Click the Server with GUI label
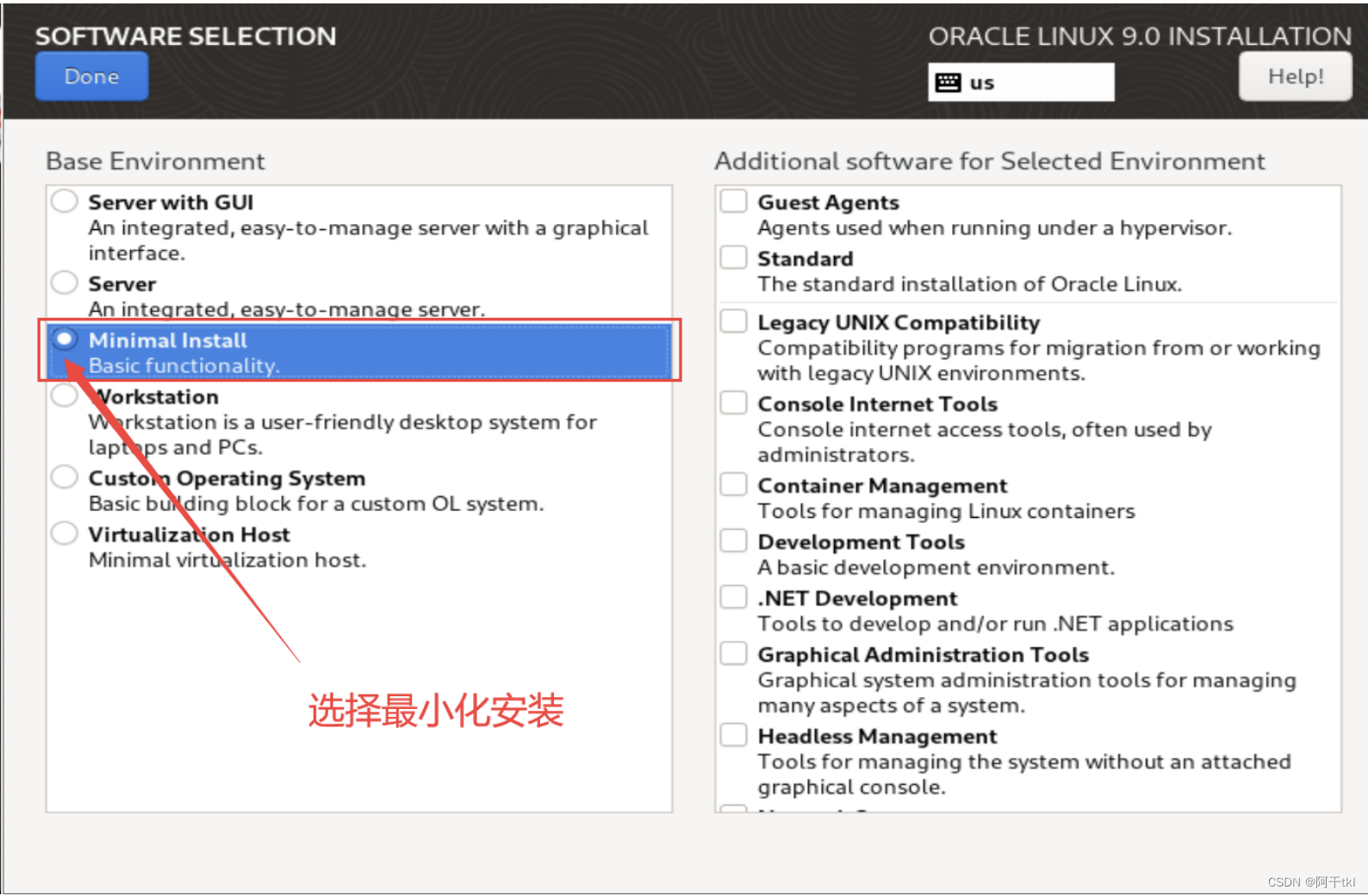Image resolution: width=1368 pixels, height=896 pixels. click(x=171, y=202)
